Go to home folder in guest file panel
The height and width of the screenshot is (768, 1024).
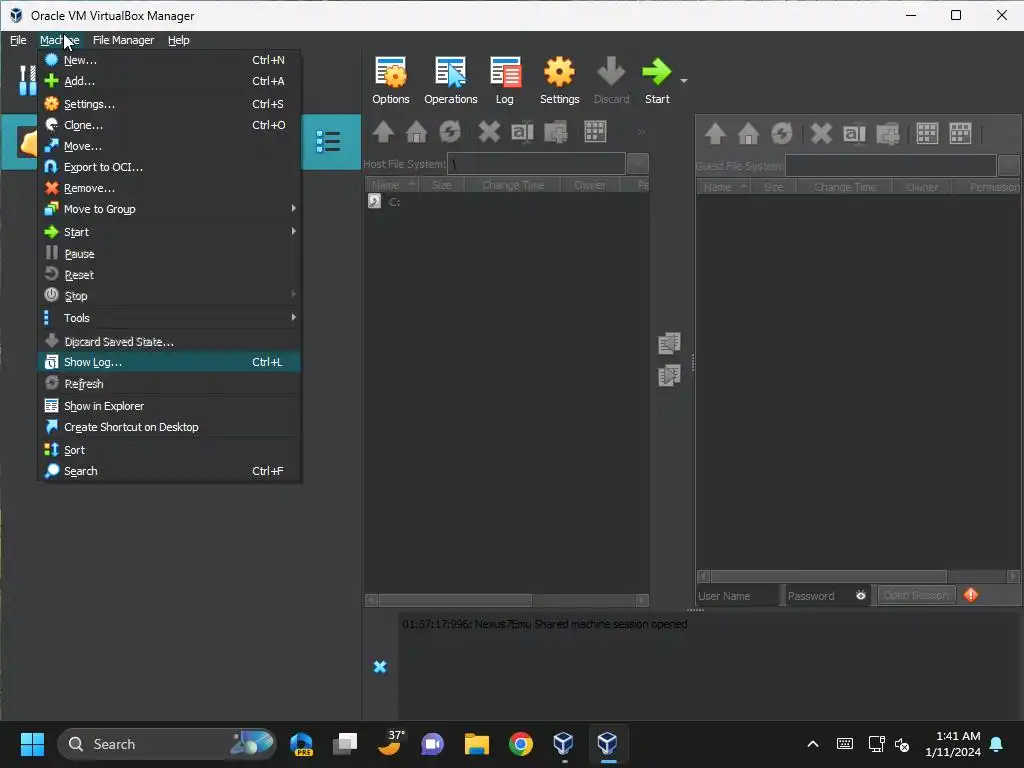[748, 134]
